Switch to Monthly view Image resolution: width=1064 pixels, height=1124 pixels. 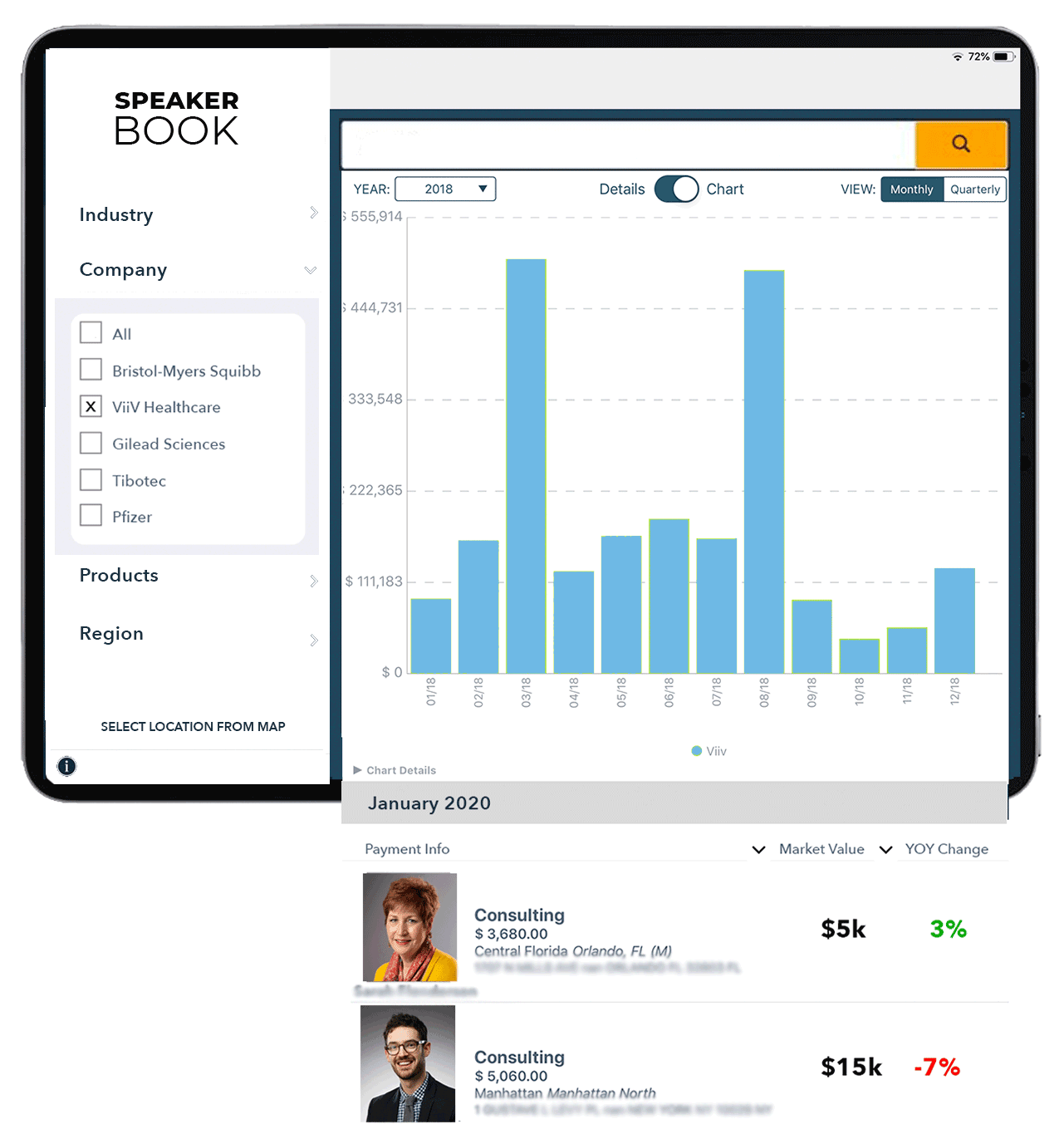(x=912, y=189)
